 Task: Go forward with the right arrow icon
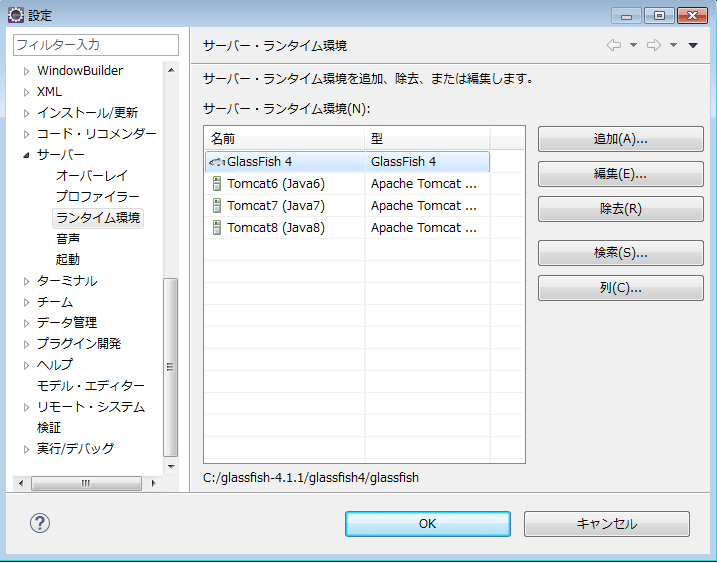(654, 45)
